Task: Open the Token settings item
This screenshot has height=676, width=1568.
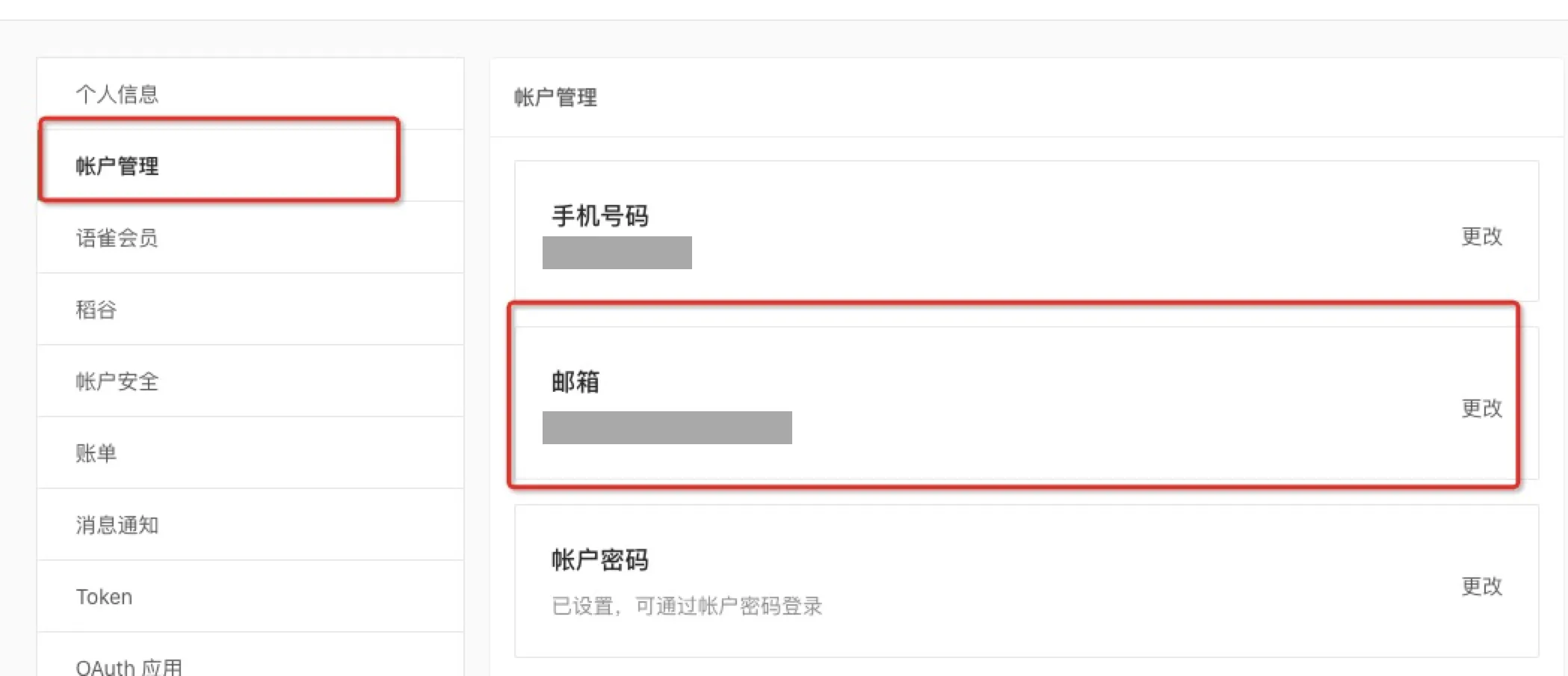Action: pyautogui.click(x=105, y=597)
